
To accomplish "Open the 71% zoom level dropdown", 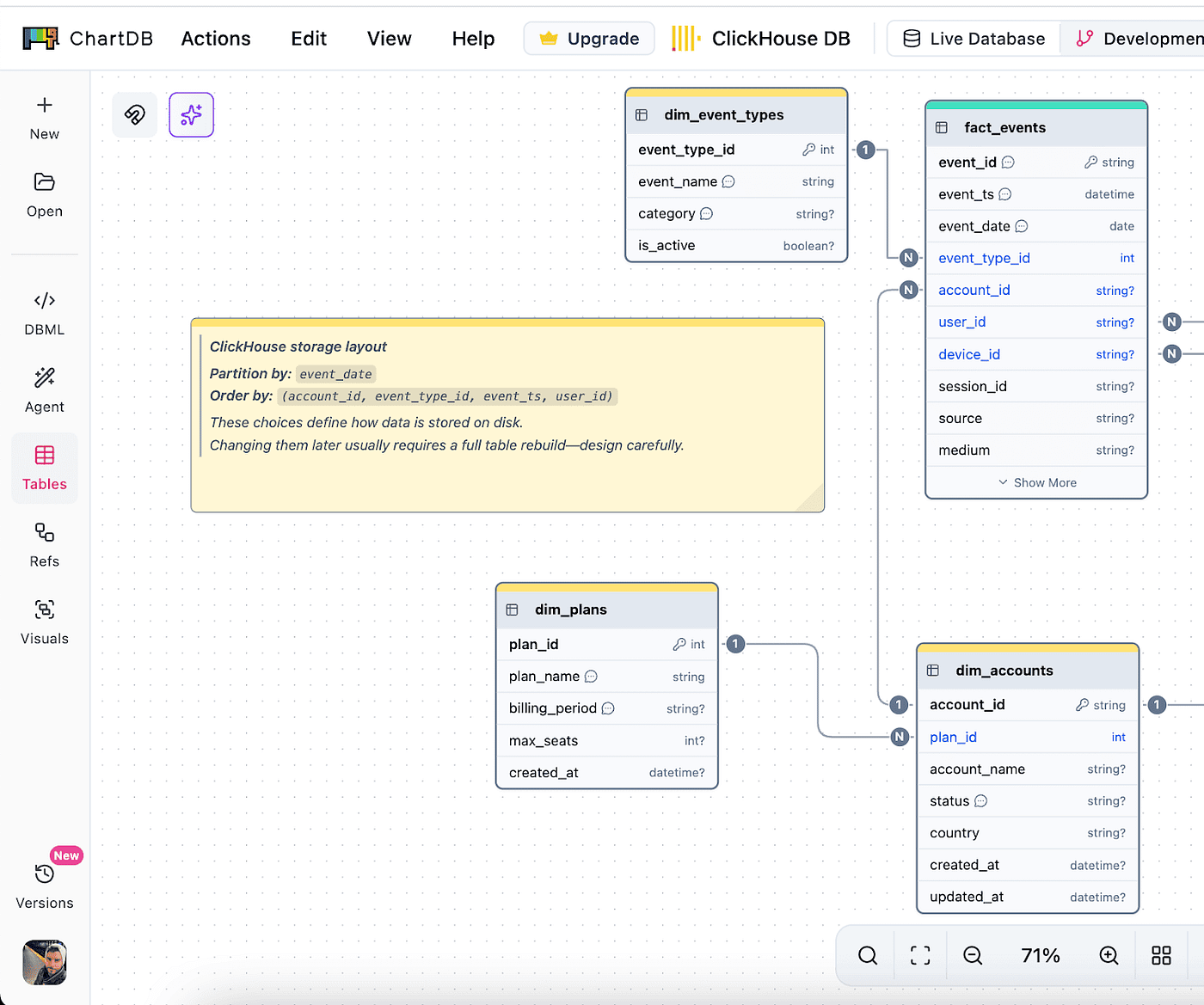I will pyautogui.click(x=1041, y=955).
